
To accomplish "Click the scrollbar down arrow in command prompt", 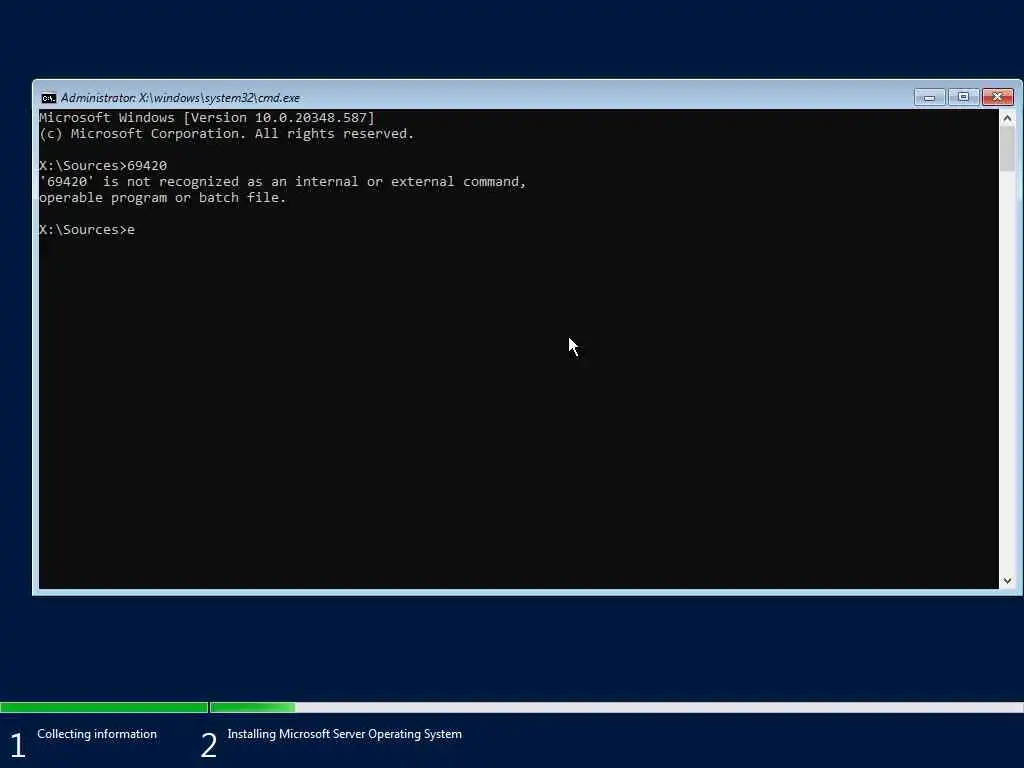I will [x=1007, y=581].
